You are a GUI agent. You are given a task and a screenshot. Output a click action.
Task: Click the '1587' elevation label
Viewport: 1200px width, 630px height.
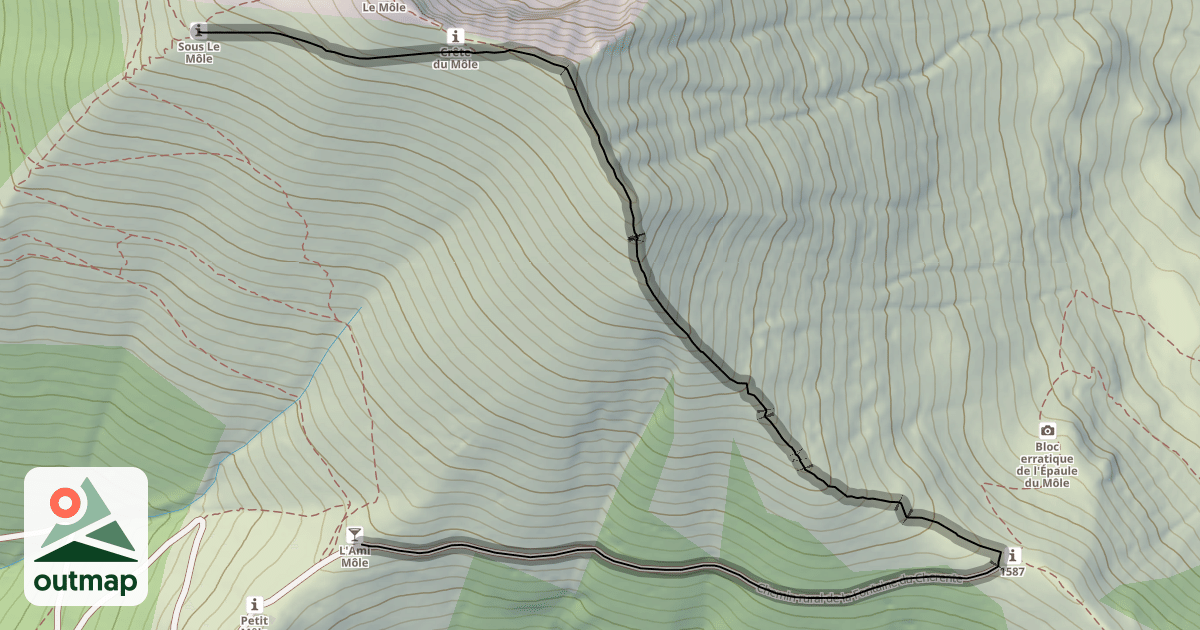pyautogui.click(x=1013, y=573)
